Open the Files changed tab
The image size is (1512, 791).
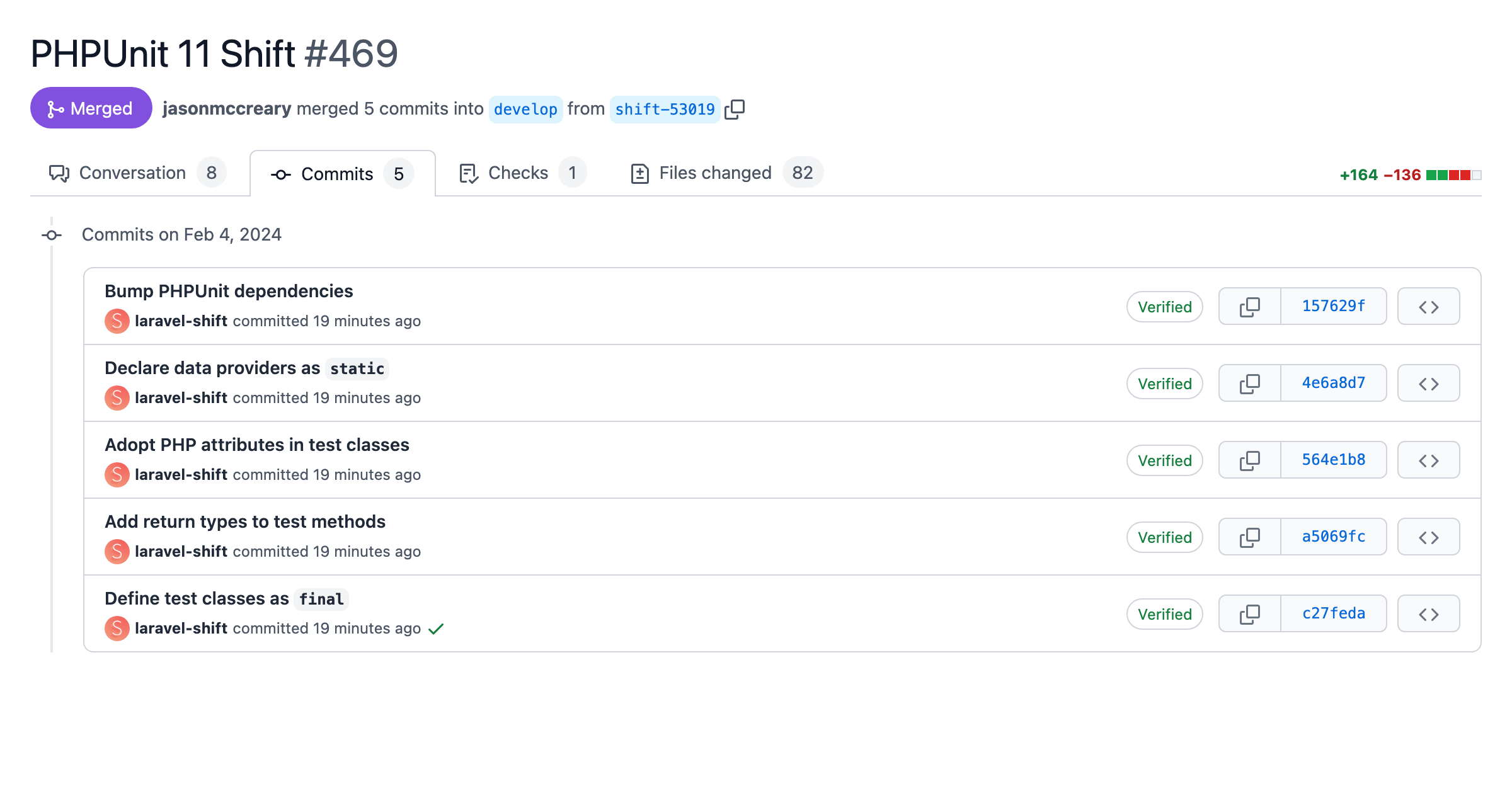tap(726, 173)
